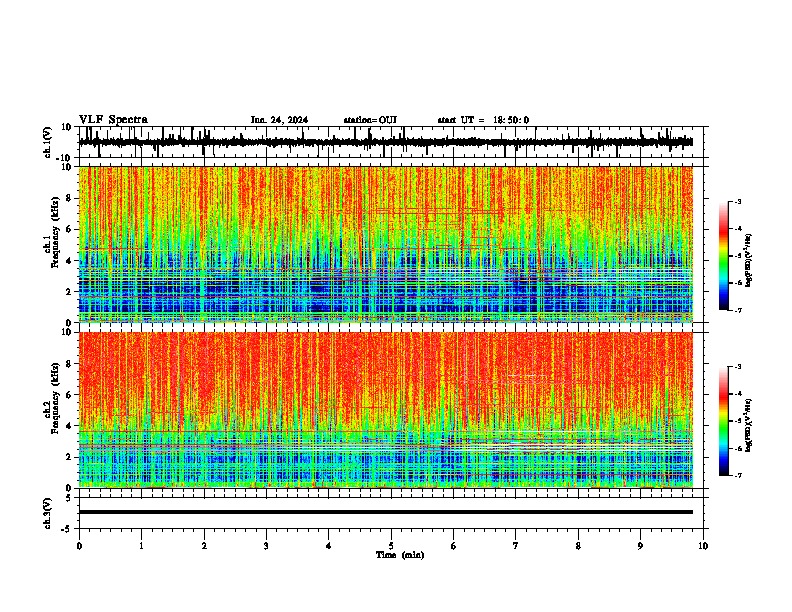This screenshot has width=792, height=612.
Task: Click time axis tick label "1"
Action: 141,546
